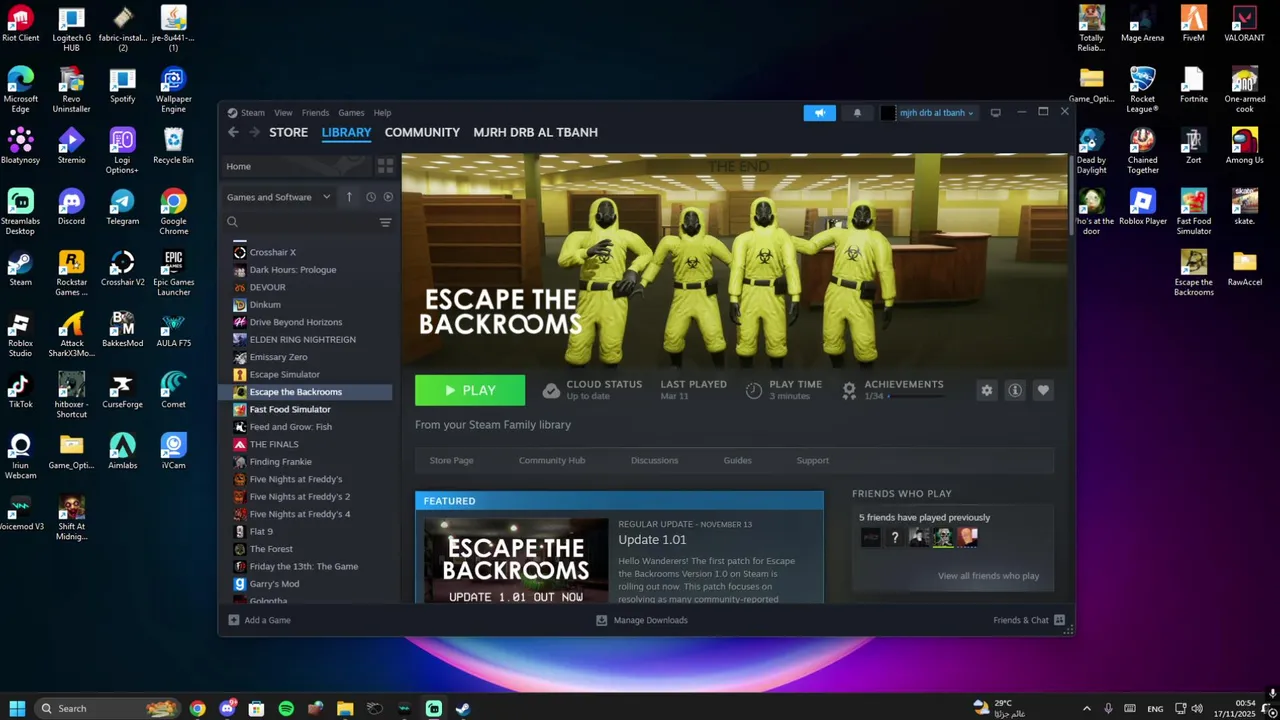Open Epic Games Launcher desktop icon

point(173,273)
